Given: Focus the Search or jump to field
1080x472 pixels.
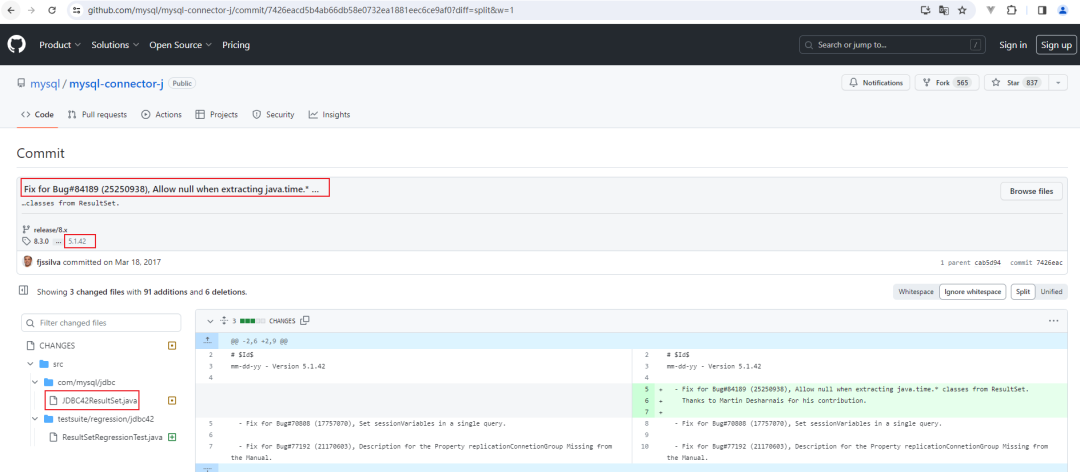Looking at the screenshot, I should 891,45.
